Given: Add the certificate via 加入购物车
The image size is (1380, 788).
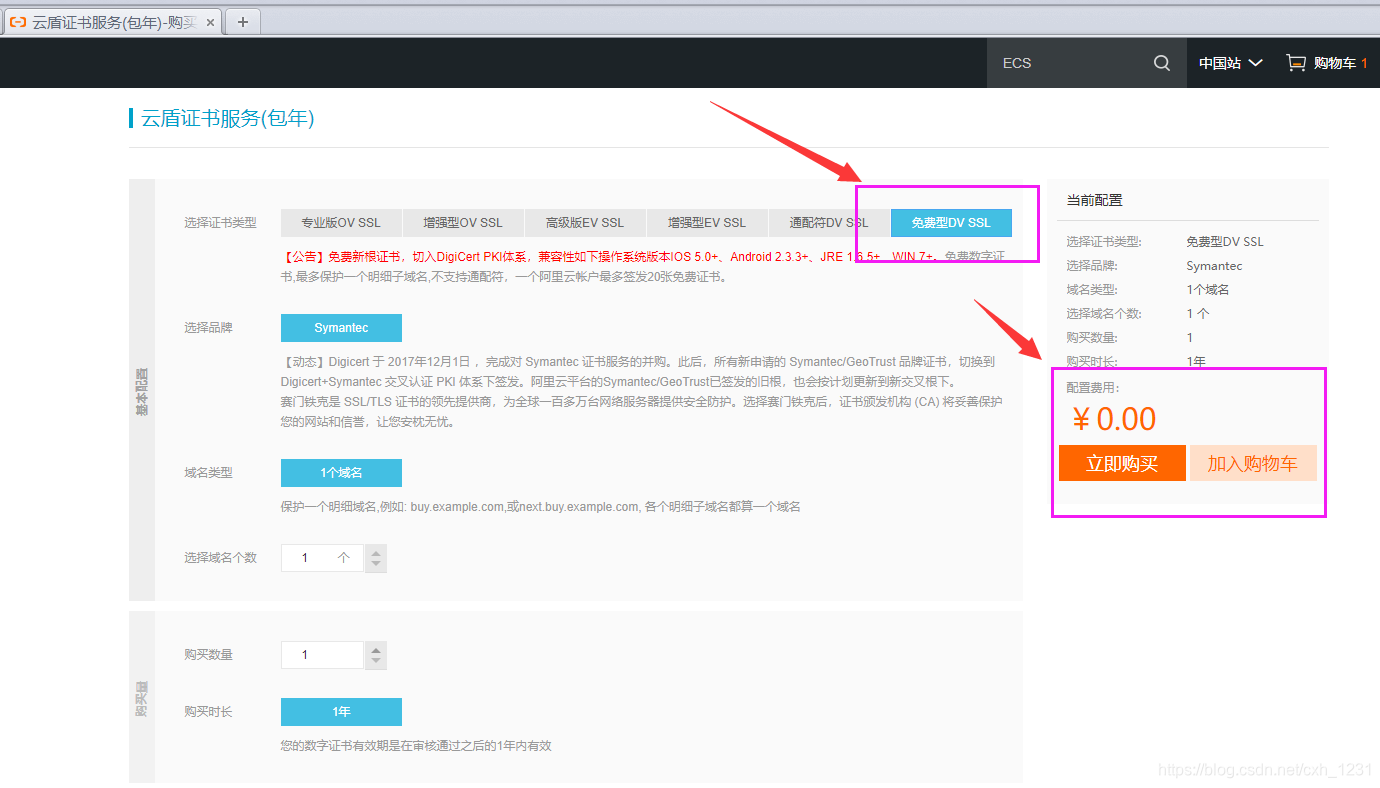Looking at the screenshot, I should coord(1253,462).
